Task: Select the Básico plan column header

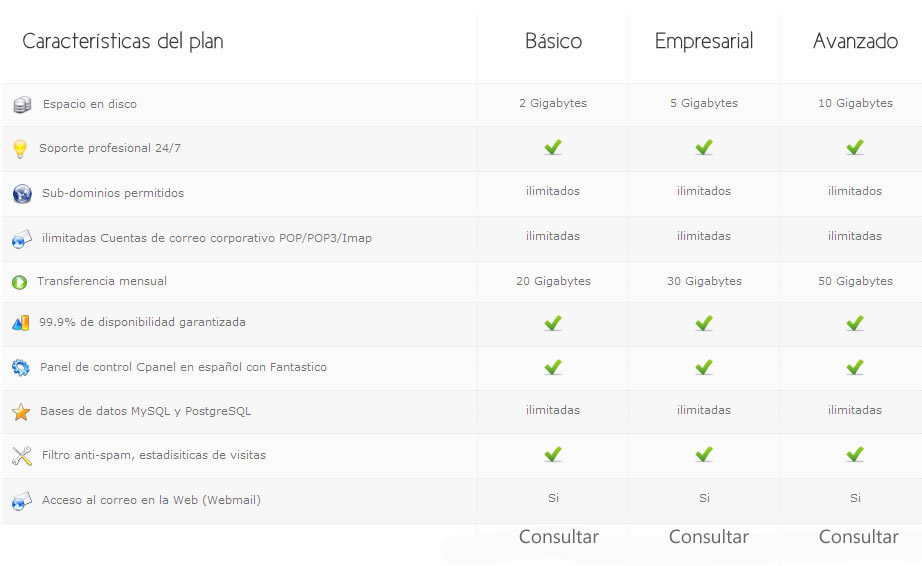Action: click(x=553, y=42)
